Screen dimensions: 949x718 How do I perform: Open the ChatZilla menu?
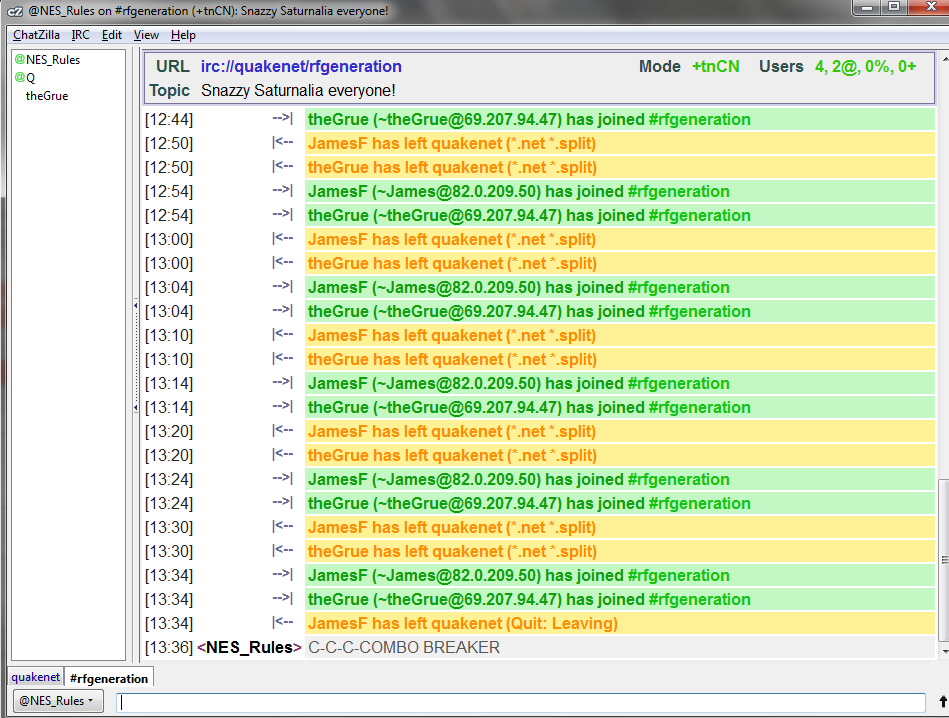click(36, 35)
